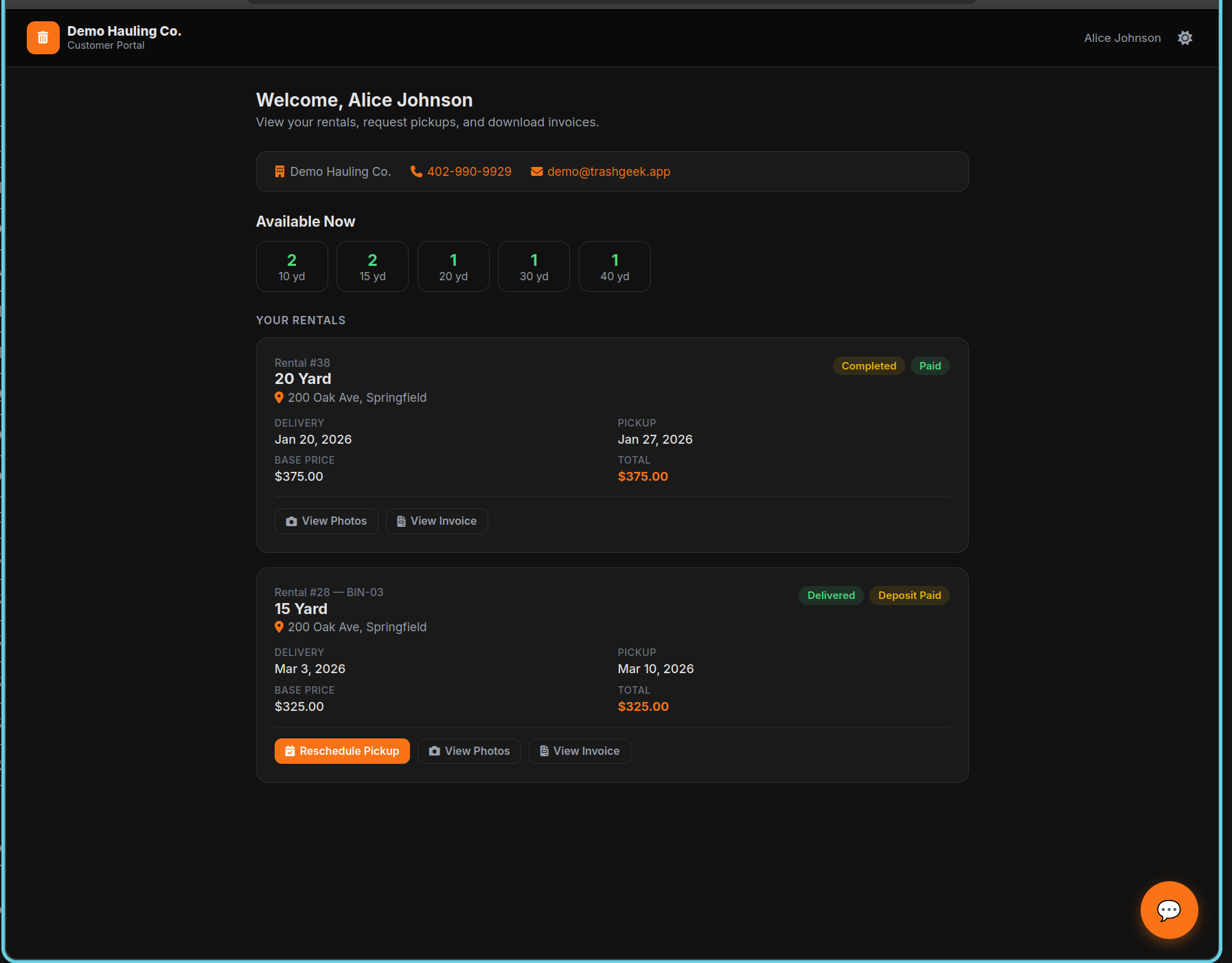Click the phone icon next to 402-990-9929
1232x963 pixels.
click(416, 171)
